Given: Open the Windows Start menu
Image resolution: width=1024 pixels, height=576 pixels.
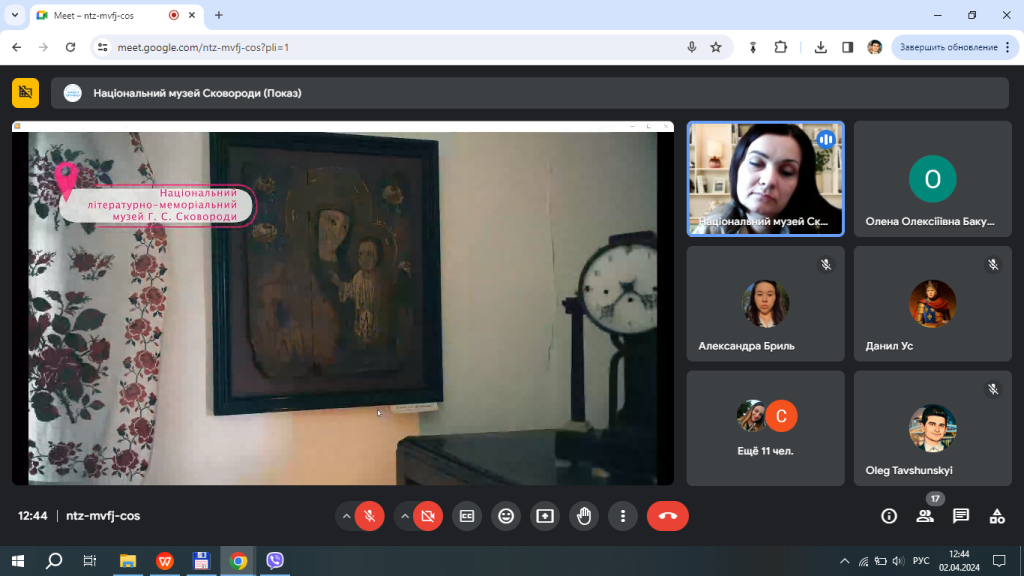Looking at the screenshot, I should [18, 561].
